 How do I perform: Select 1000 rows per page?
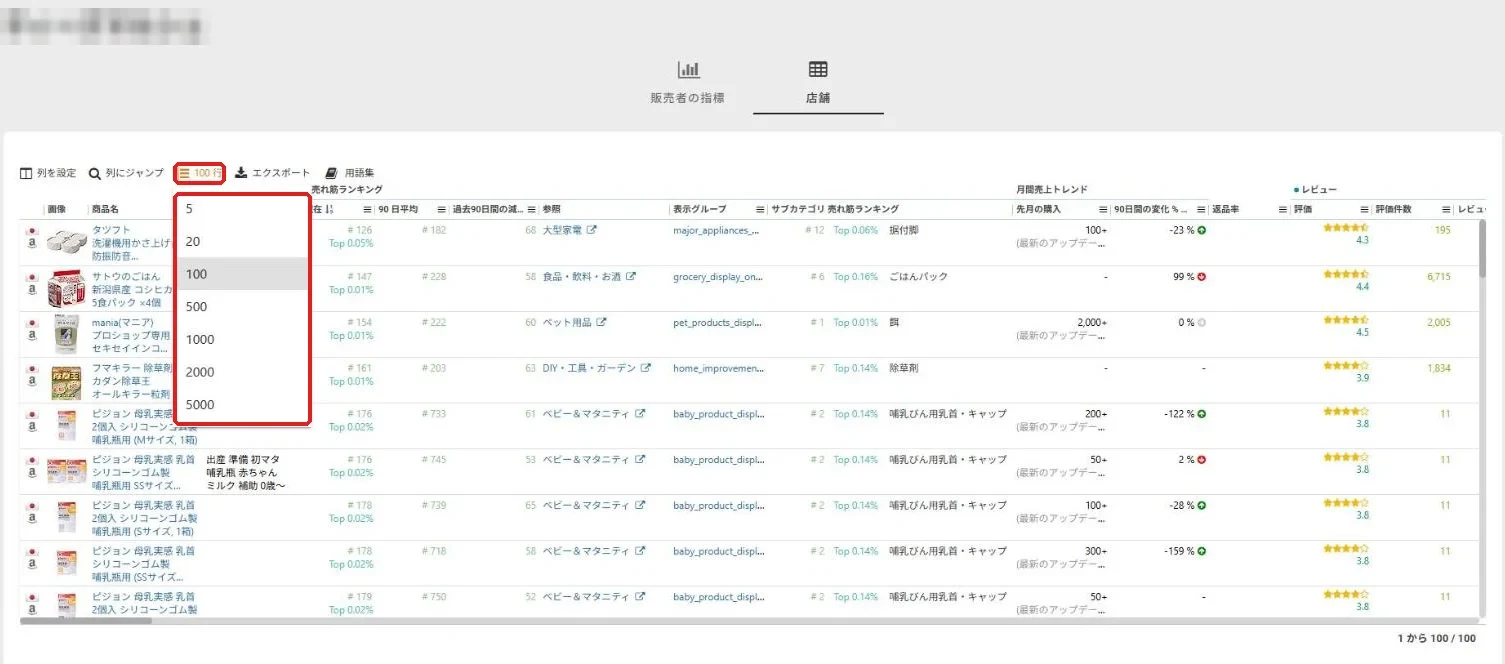[x=242, y=339]
